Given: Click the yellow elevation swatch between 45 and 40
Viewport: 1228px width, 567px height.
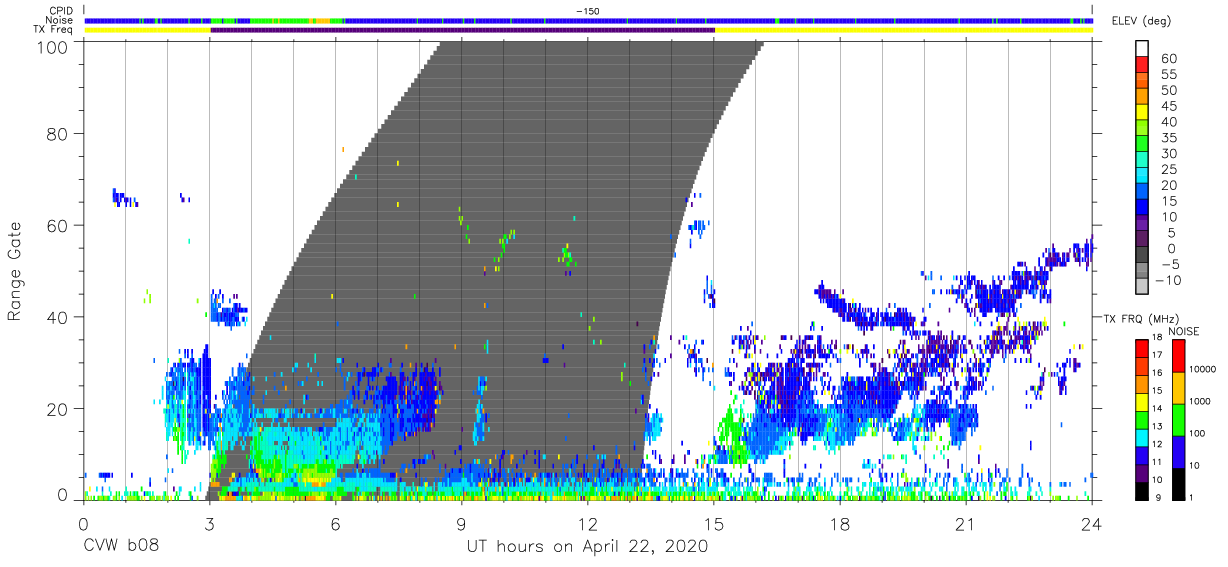Looking at the screenshot, I should point(1144,112).
